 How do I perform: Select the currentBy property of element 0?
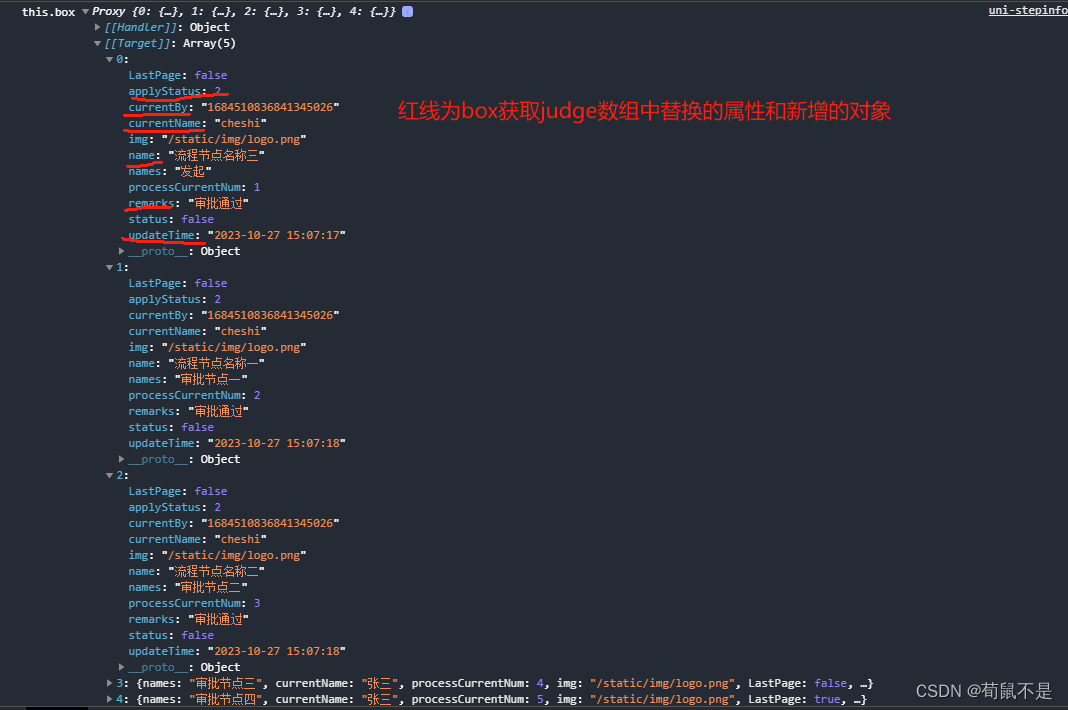click(x=158, y=107)
